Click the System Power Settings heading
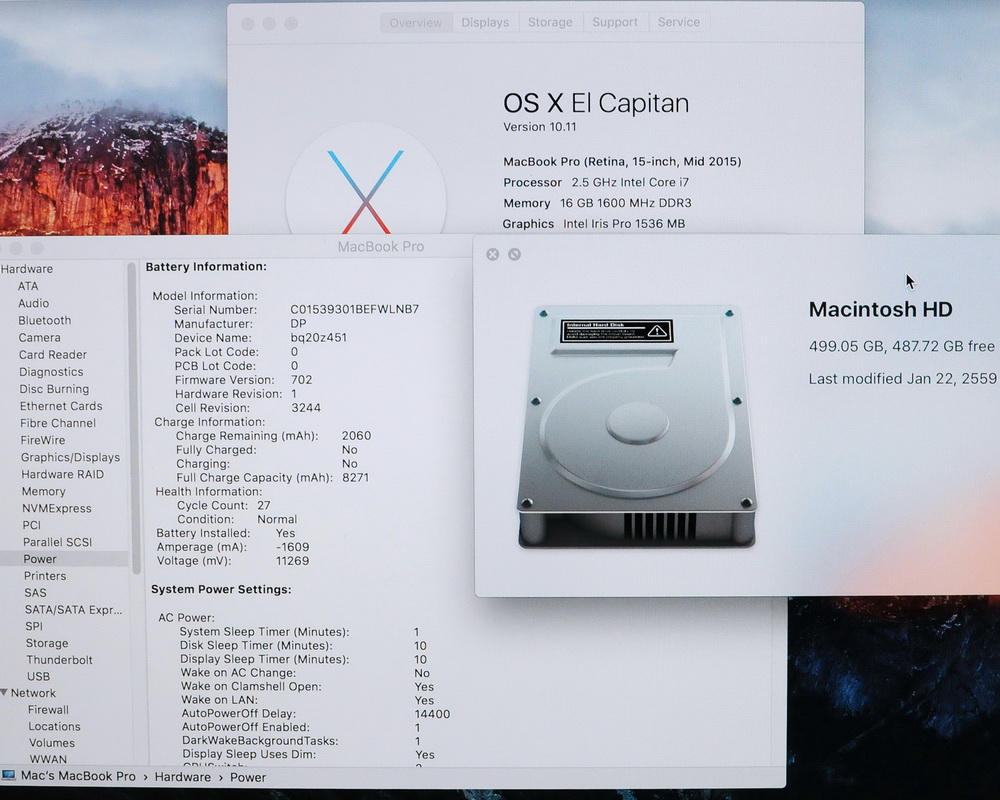Screen dimensions: 1000x800 click(x=221, y=589)
